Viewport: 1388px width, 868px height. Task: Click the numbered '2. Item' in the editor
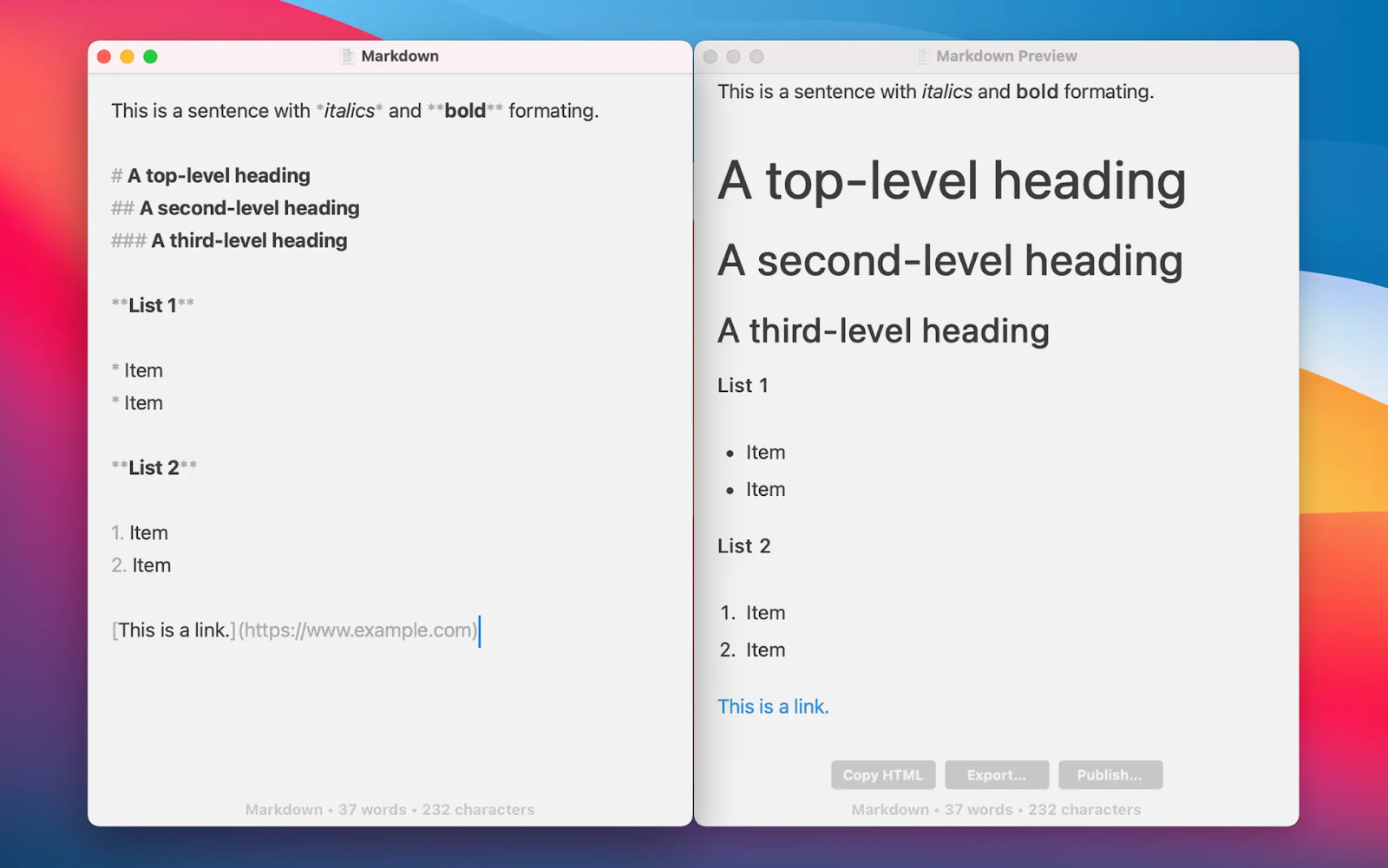click(x=141, y=565)
